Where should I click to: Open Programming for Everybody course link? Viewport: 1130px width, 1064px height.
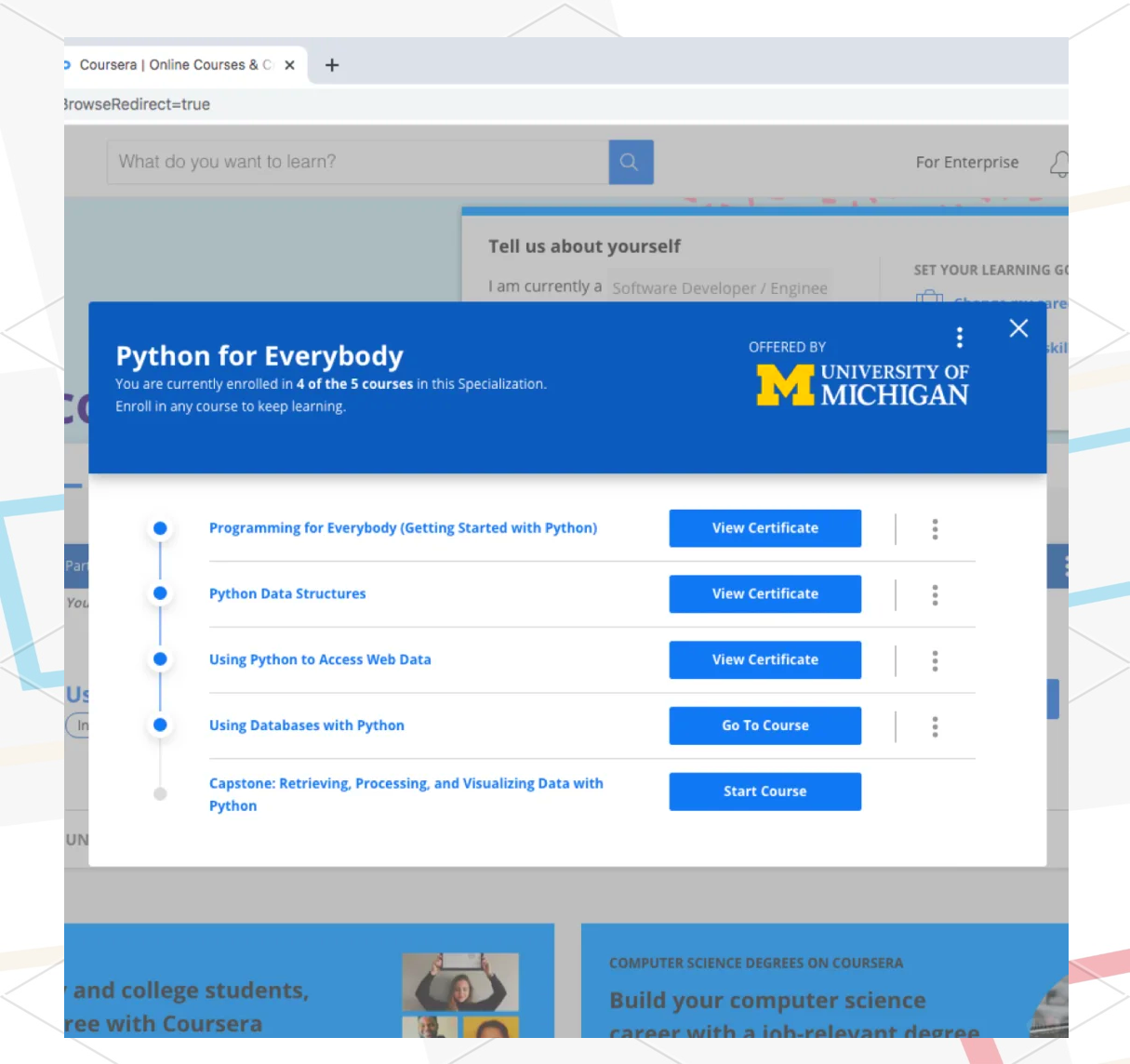coord(403,528)
